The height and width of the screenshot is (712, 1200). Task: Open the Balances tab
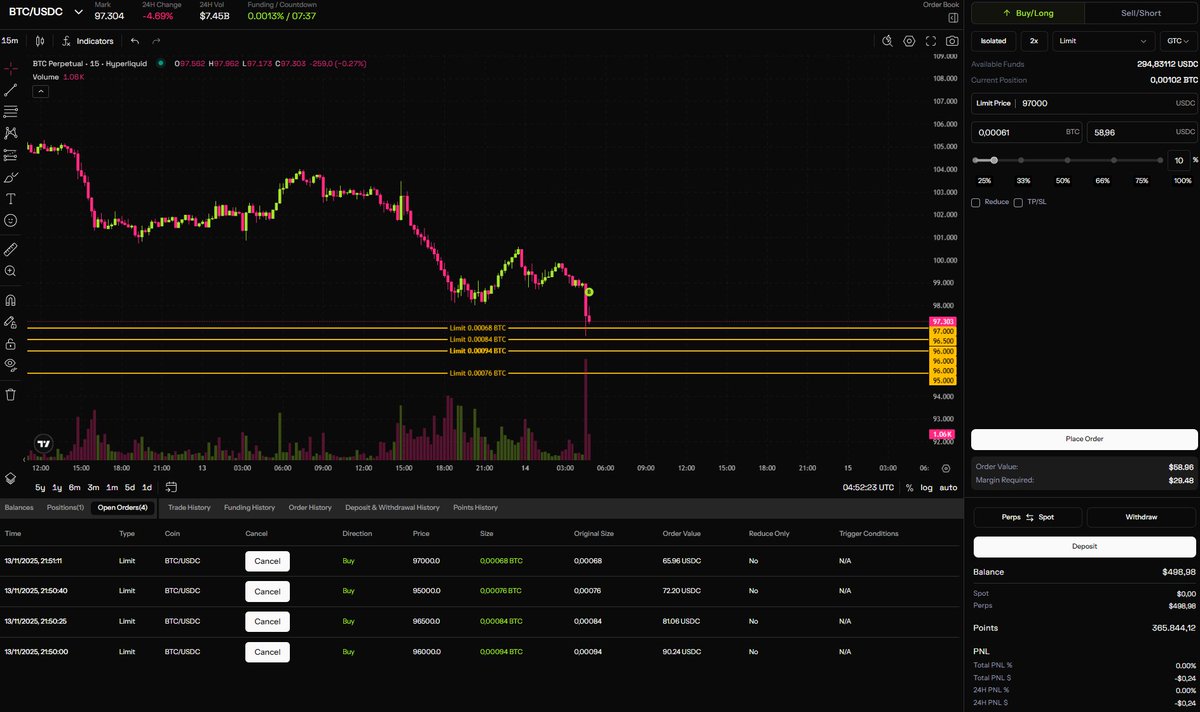tap(19, 507)
